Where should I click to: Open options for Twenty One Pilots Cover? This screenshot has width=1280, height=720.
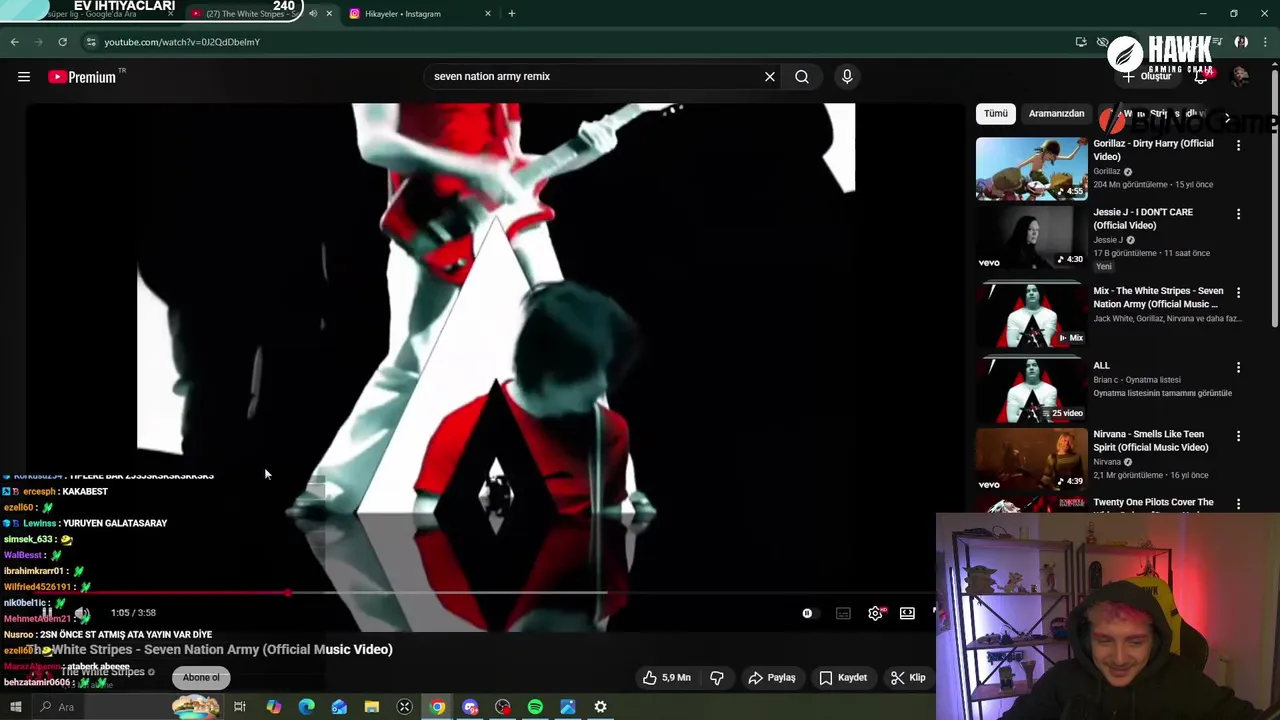tap(1238, 504)
